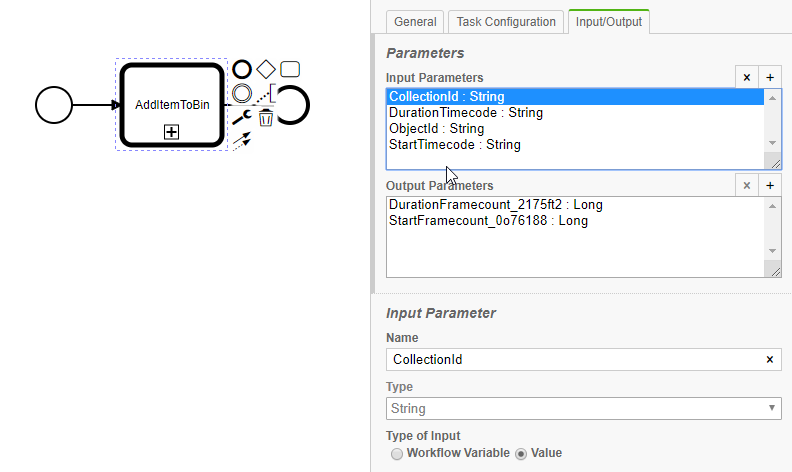Remove selected input parameter with x button
Viewport: 792px width, 472px height.
pos(746,77)
